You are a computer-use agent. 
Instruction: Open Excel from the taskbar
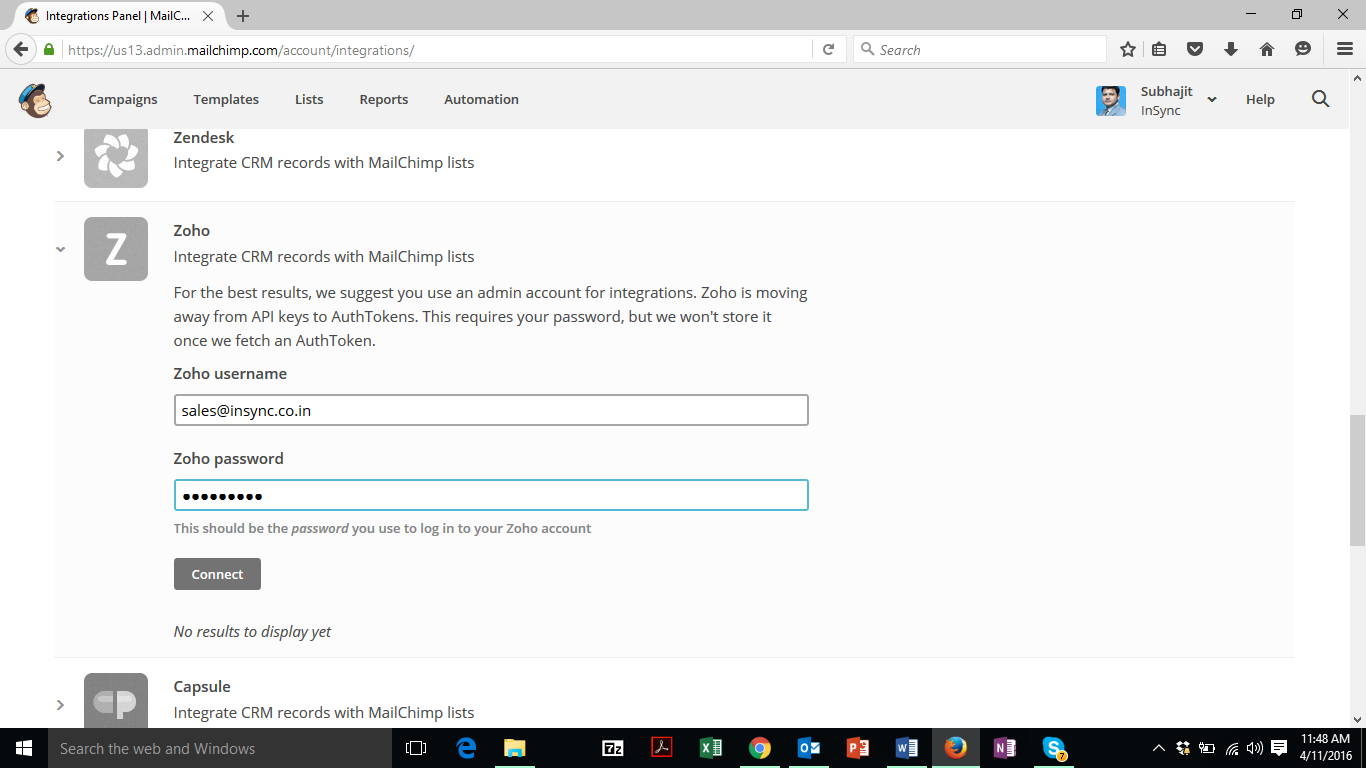tap(711, 748)
